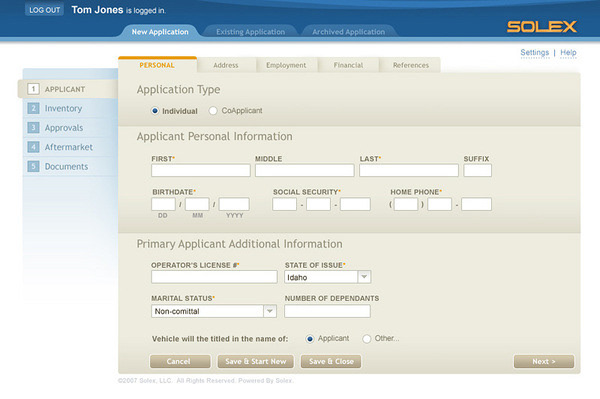Click the Cancel button
Viewport: 600px width, 399px height.
tap(180, 362)
